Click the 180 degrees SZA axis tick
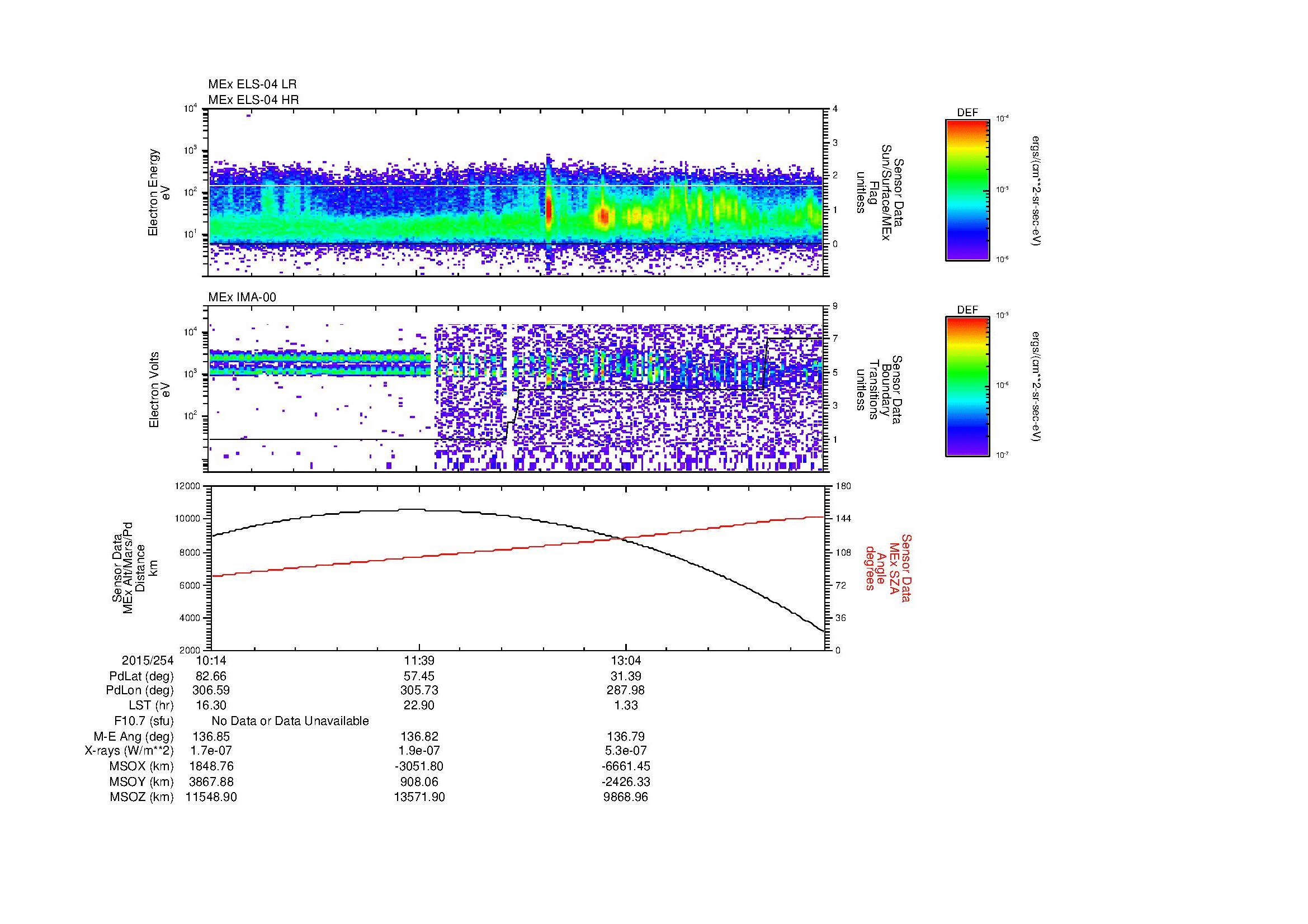The image size is (1308, 924). coord(844,486)
